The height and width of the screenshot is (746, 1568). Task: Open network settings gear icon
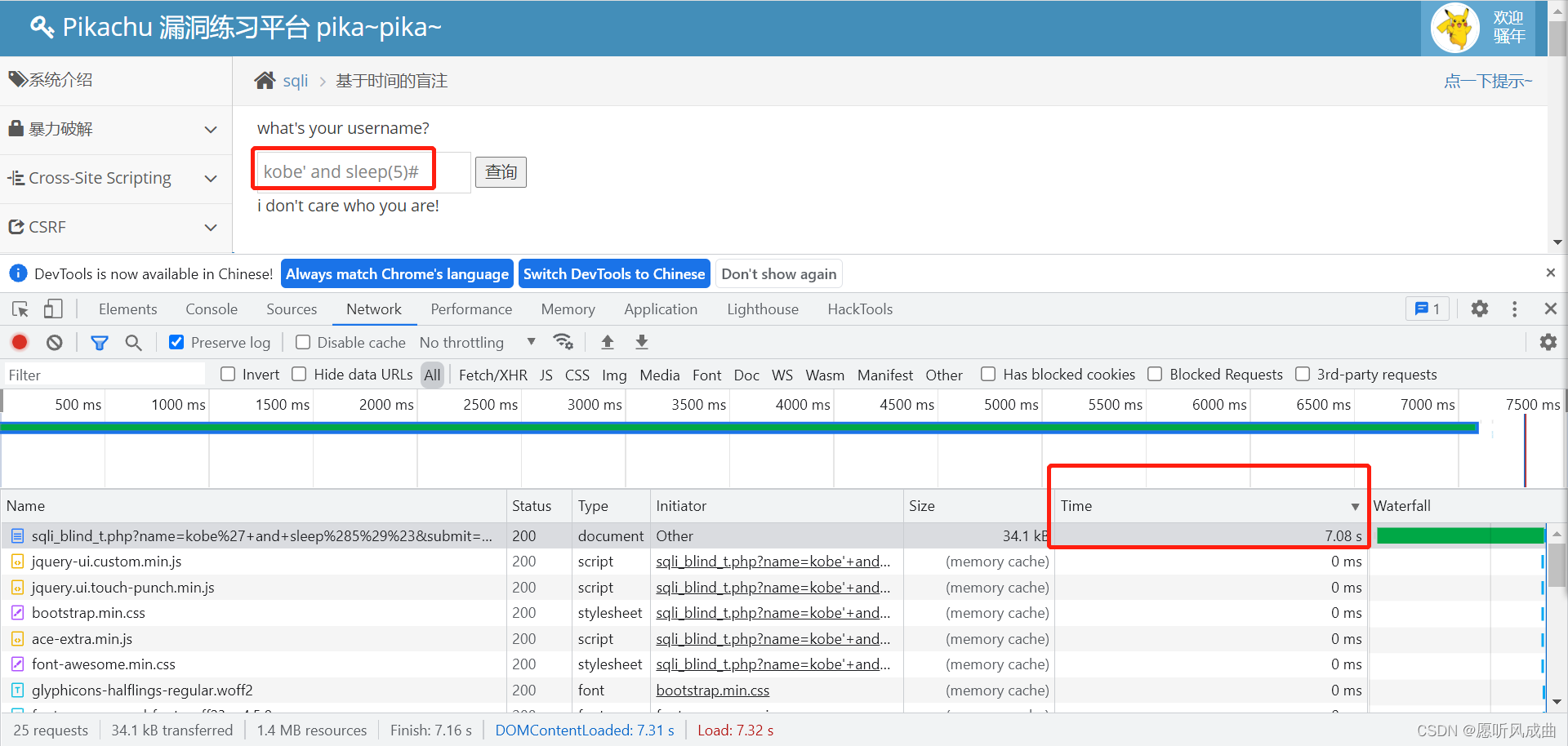point(1548,342)
